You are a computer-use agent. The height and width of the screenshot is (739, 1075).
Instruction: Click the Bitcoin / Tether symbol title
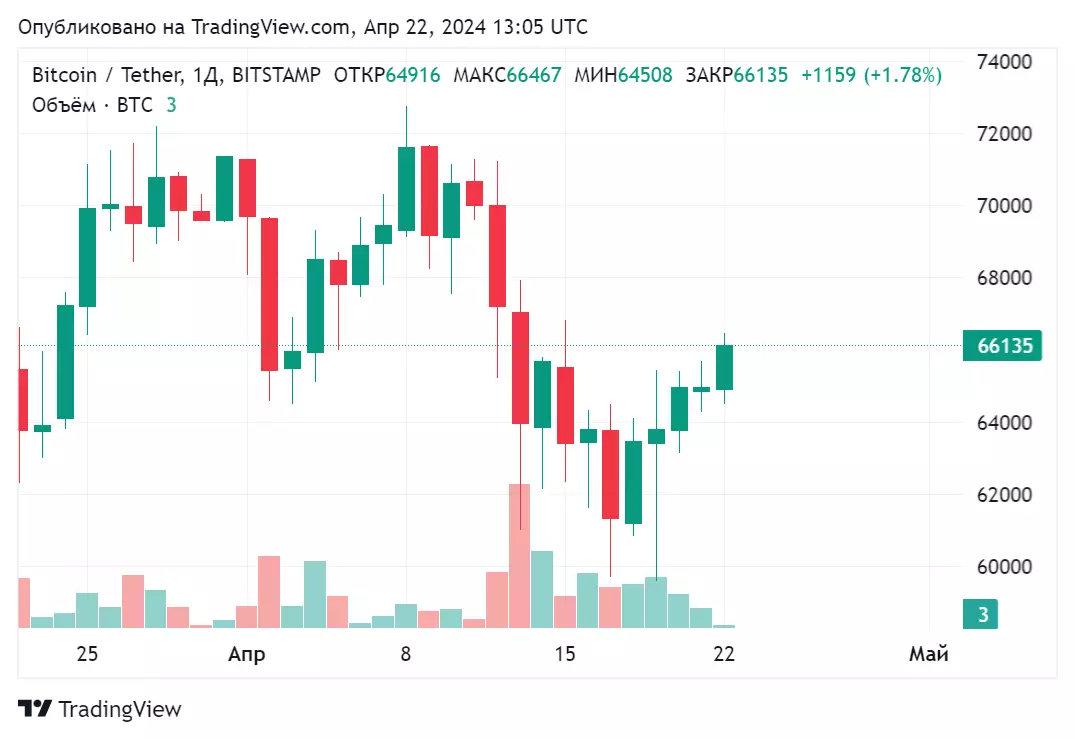105,75
